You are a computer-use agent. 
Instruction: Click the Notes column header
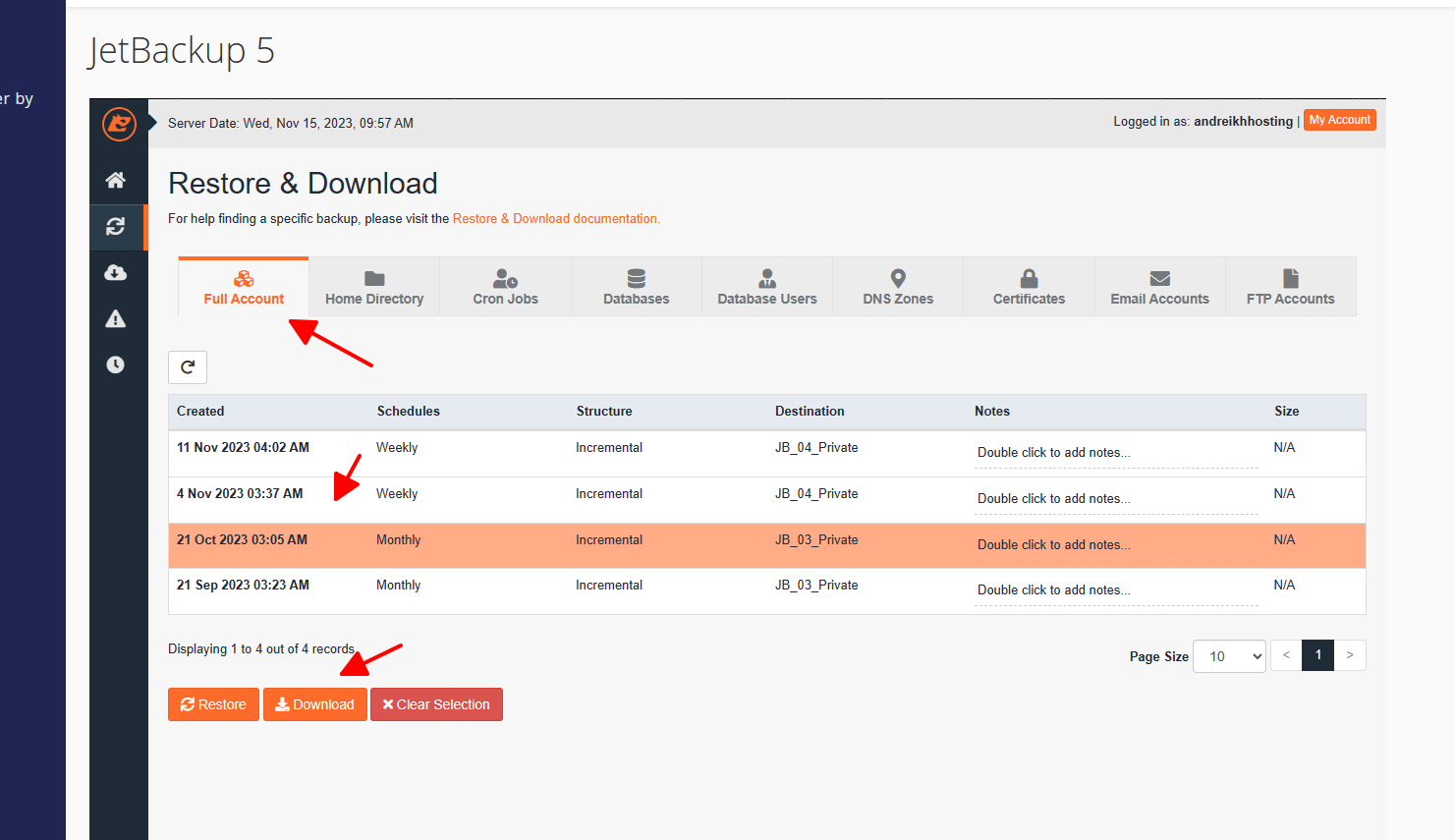pos(992,412)
